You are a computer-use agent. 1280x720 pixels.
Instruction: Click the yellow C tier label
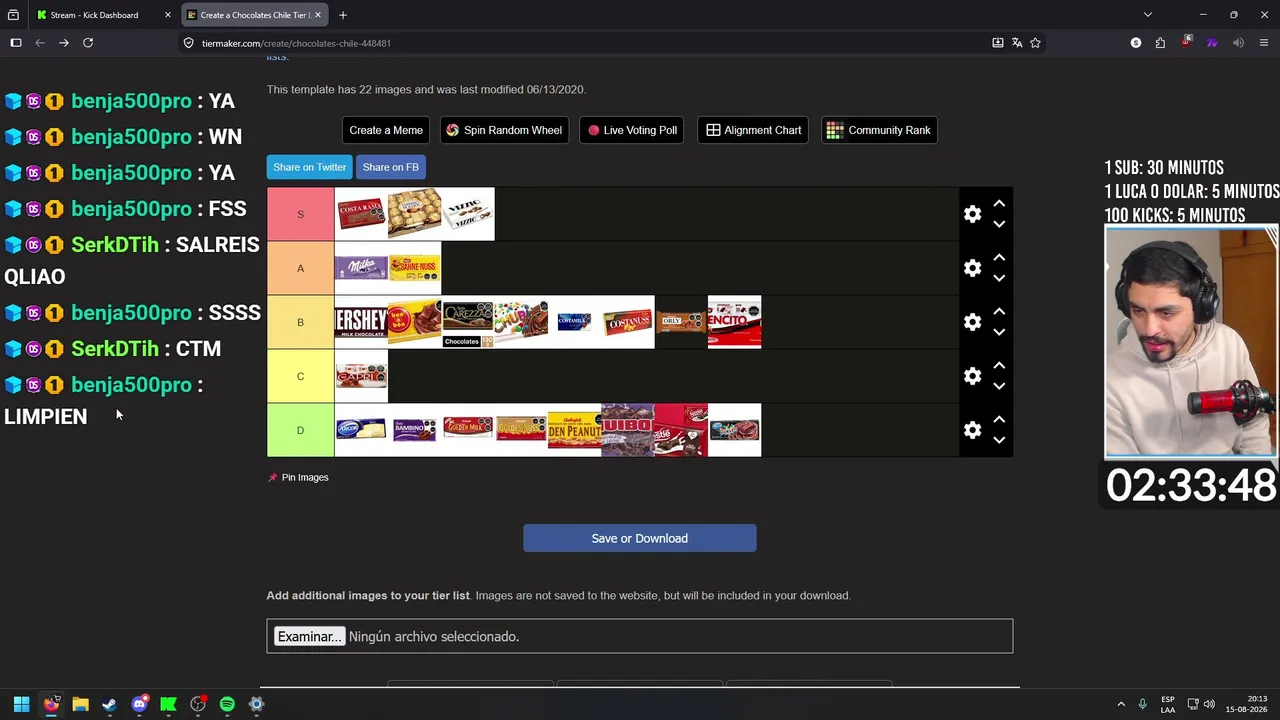(300, 376)
